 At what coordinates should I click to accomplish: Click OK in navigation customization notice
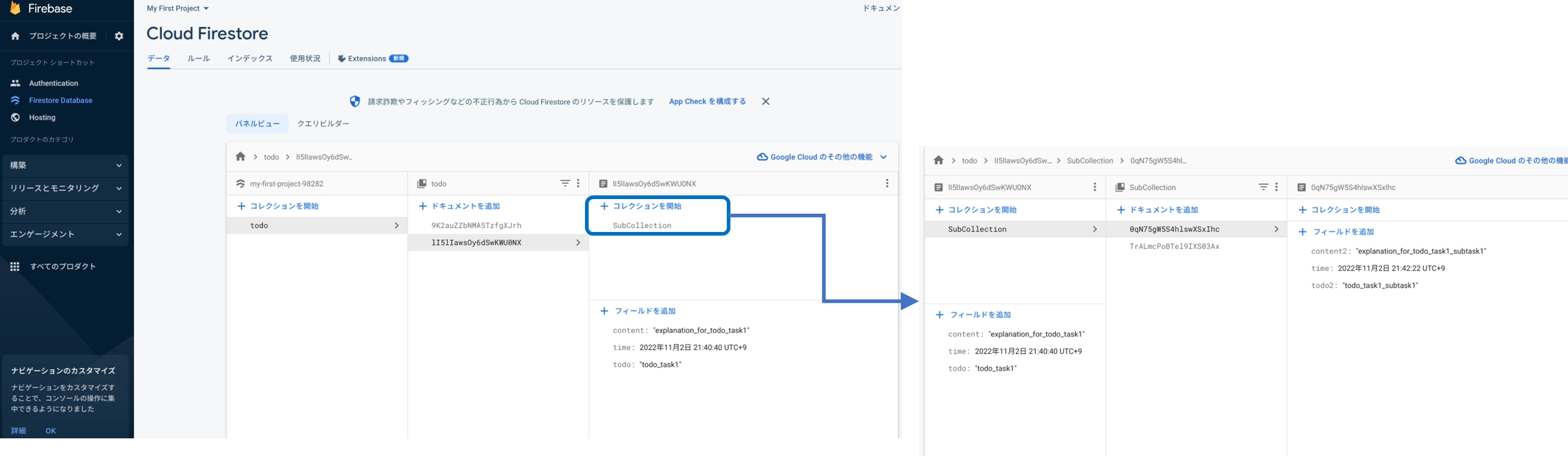(x=51, y=430)
